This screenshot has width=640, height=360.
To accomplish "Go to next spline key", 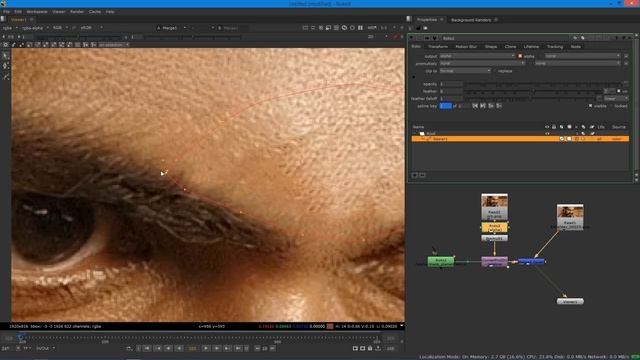I will (483, 106).
